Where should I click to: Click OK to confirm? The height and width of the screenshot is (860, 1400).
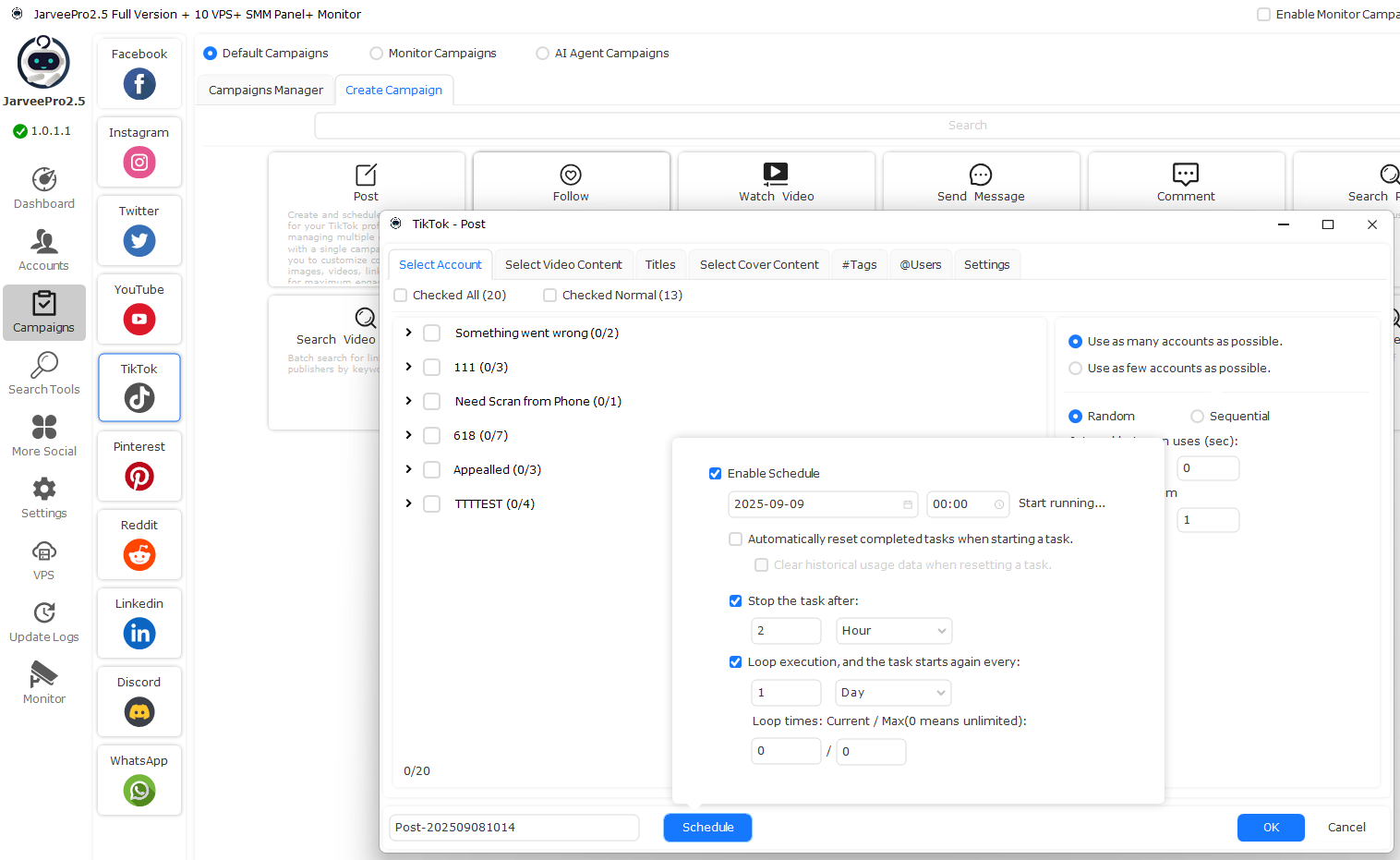click(x=1271, y=828)
